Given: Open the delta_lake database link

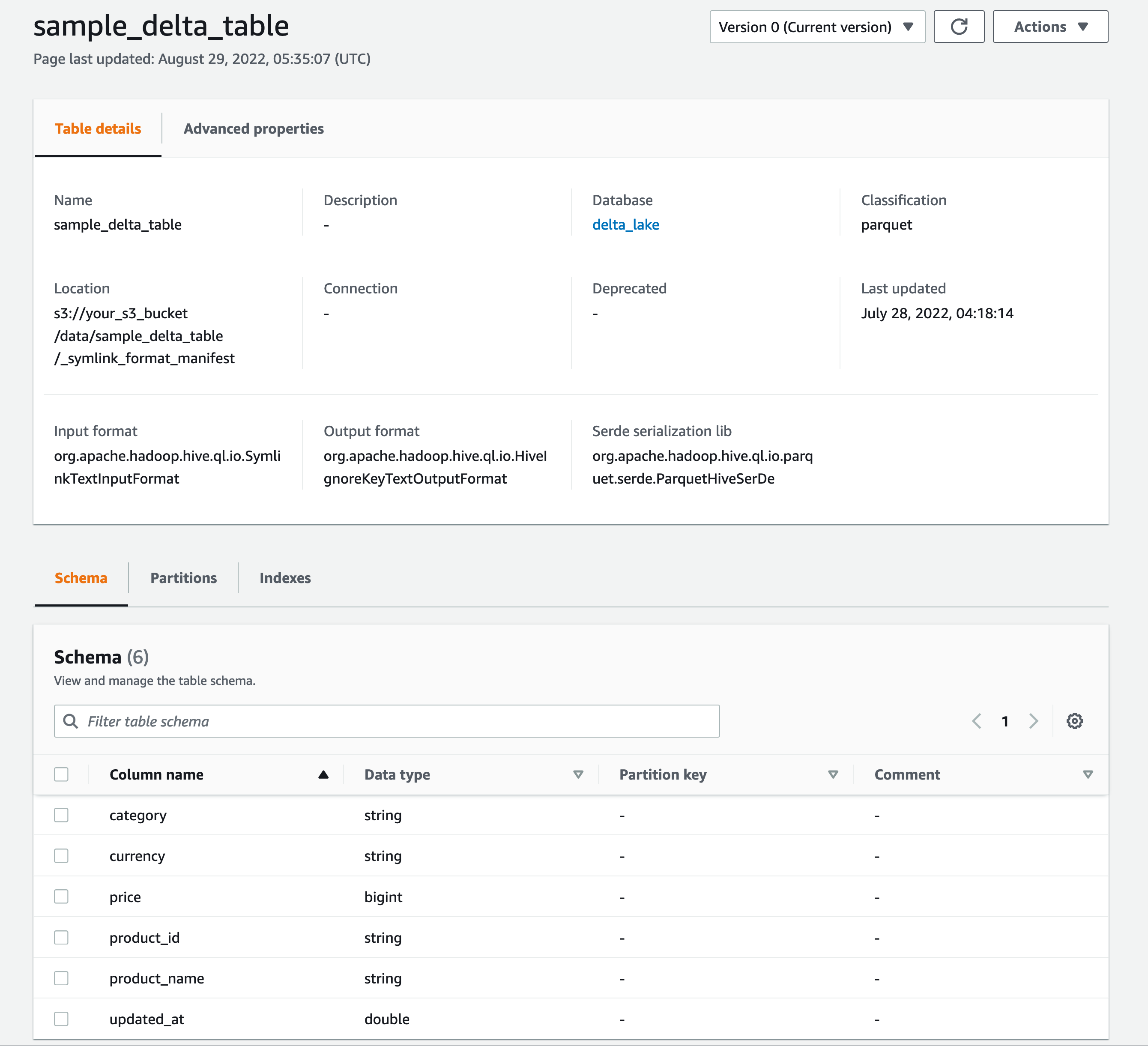Looking at the screenshot, I should coord(625,225).
